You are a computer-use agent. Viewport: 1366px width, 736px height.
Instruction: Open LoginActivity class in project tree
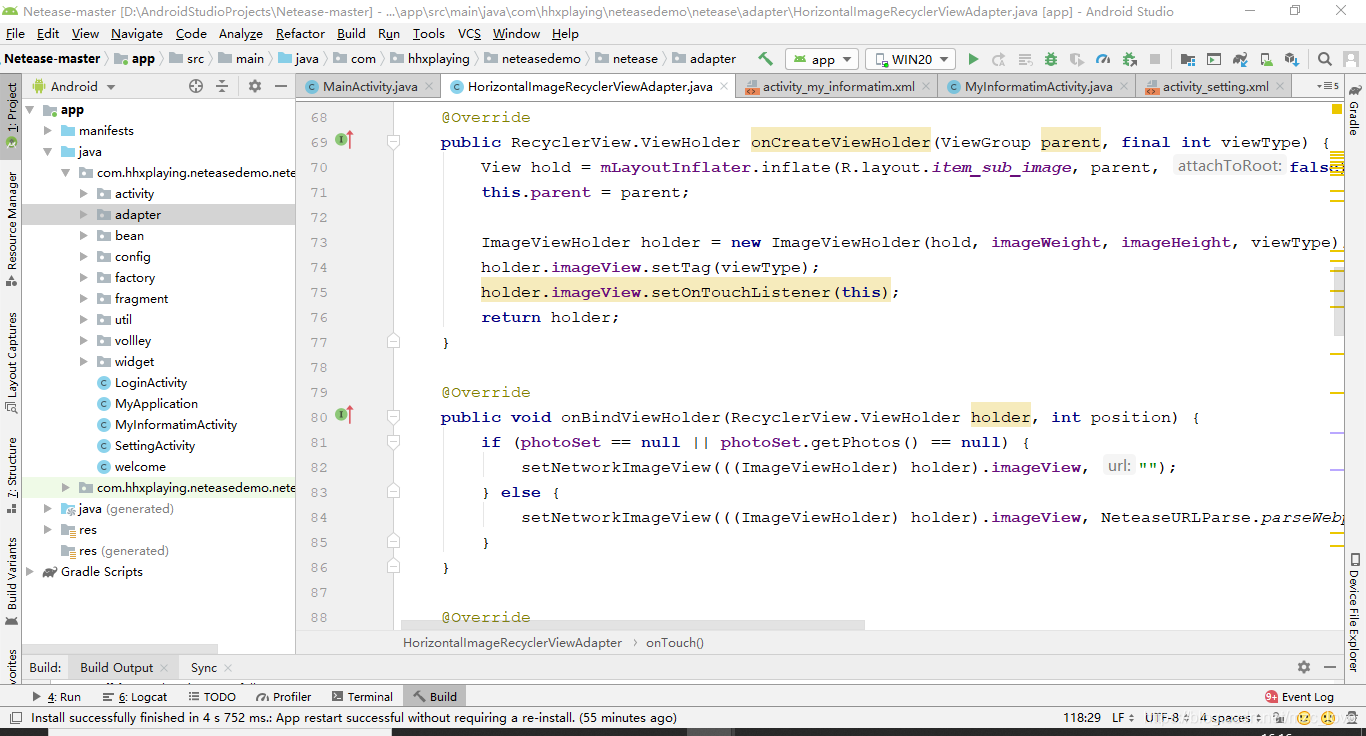(151, 382)
